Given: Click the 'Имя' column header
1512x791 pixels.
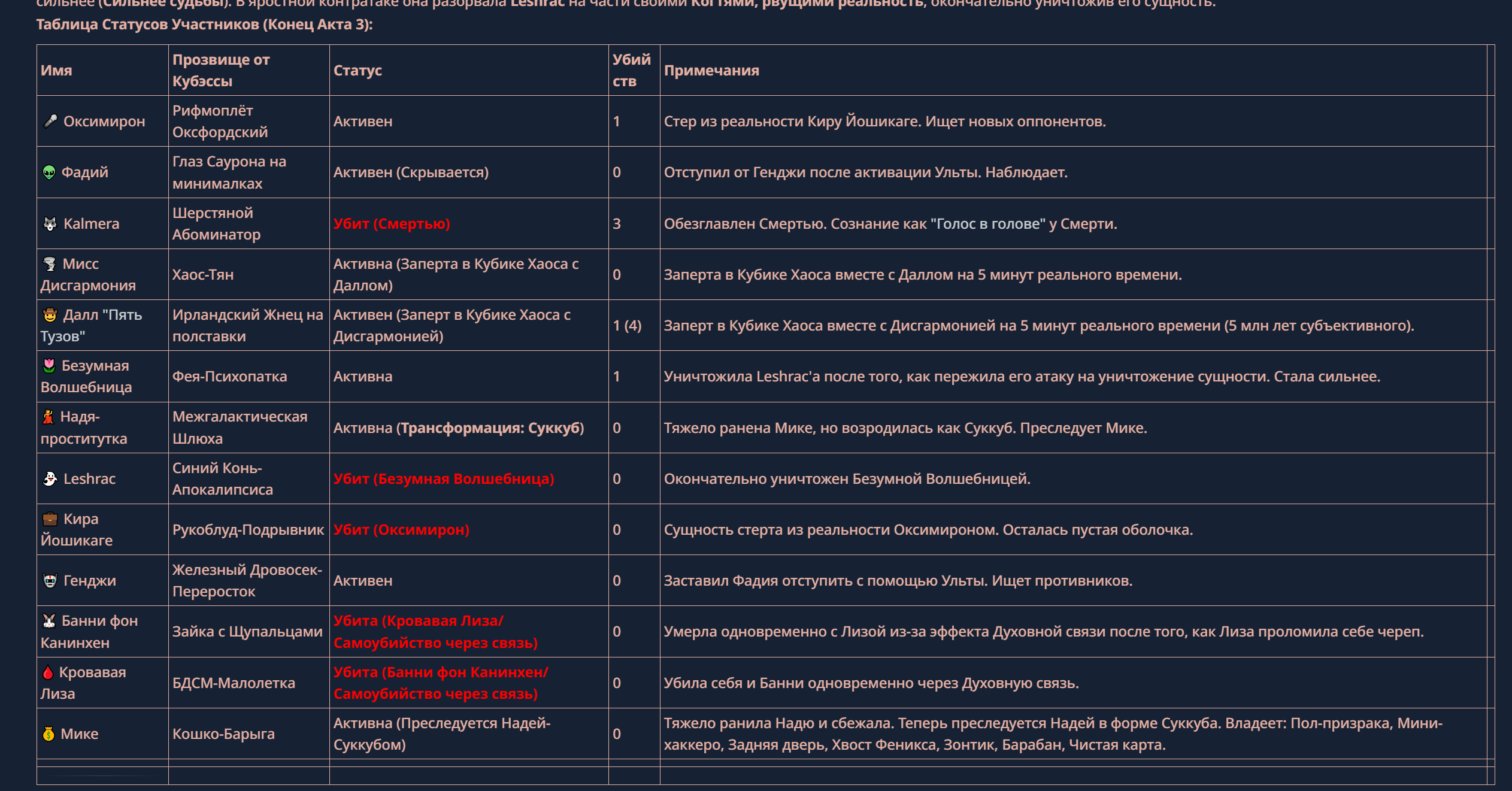Looking at the screenshot, I should [x=56, y=71].
